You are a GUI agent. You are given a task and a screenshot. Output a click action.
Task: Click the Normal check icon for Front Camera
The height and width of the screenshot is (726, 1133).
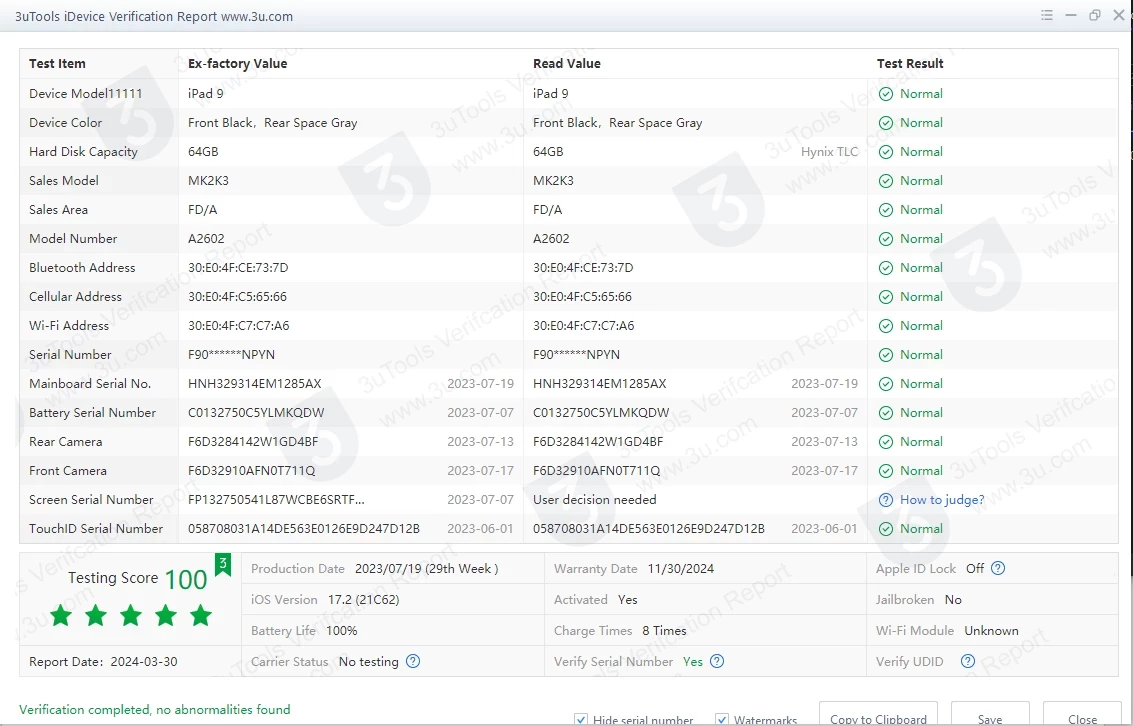point(885,471)
